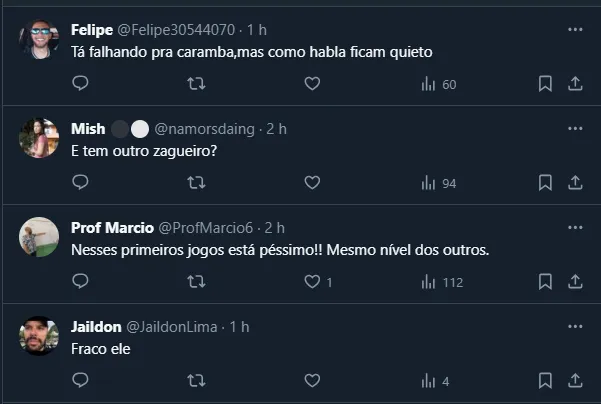601x404 pixels.
Task: Open more options on Prof Marcio's tweet
Action: 575,228
